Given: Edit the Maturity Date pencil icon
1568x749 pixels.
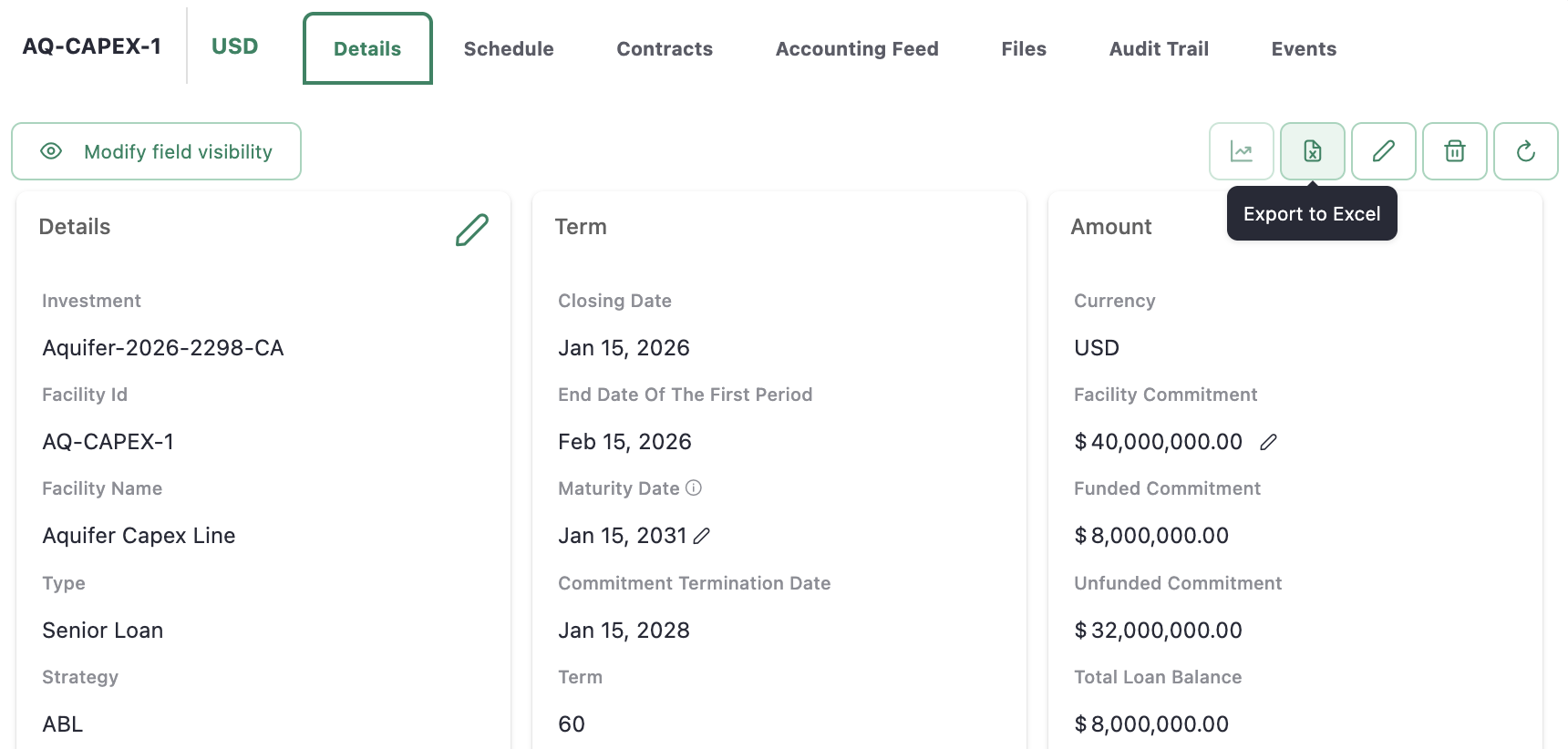Looking at the screenshot, I should [x=701, y=536].
